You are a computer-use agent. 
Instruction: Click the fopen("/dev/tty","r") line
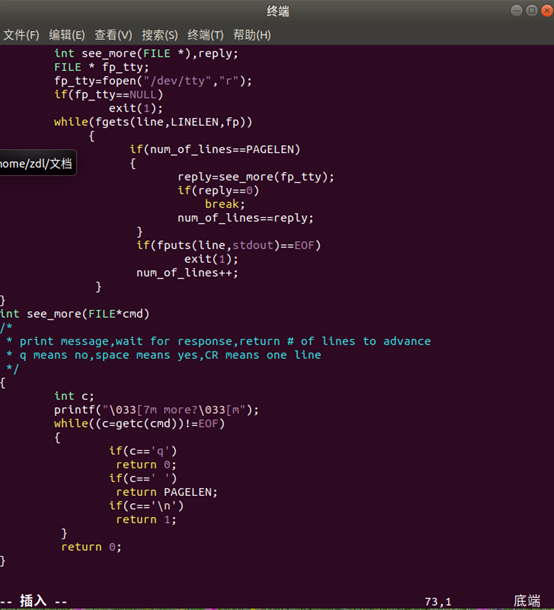tap(153, 81)
